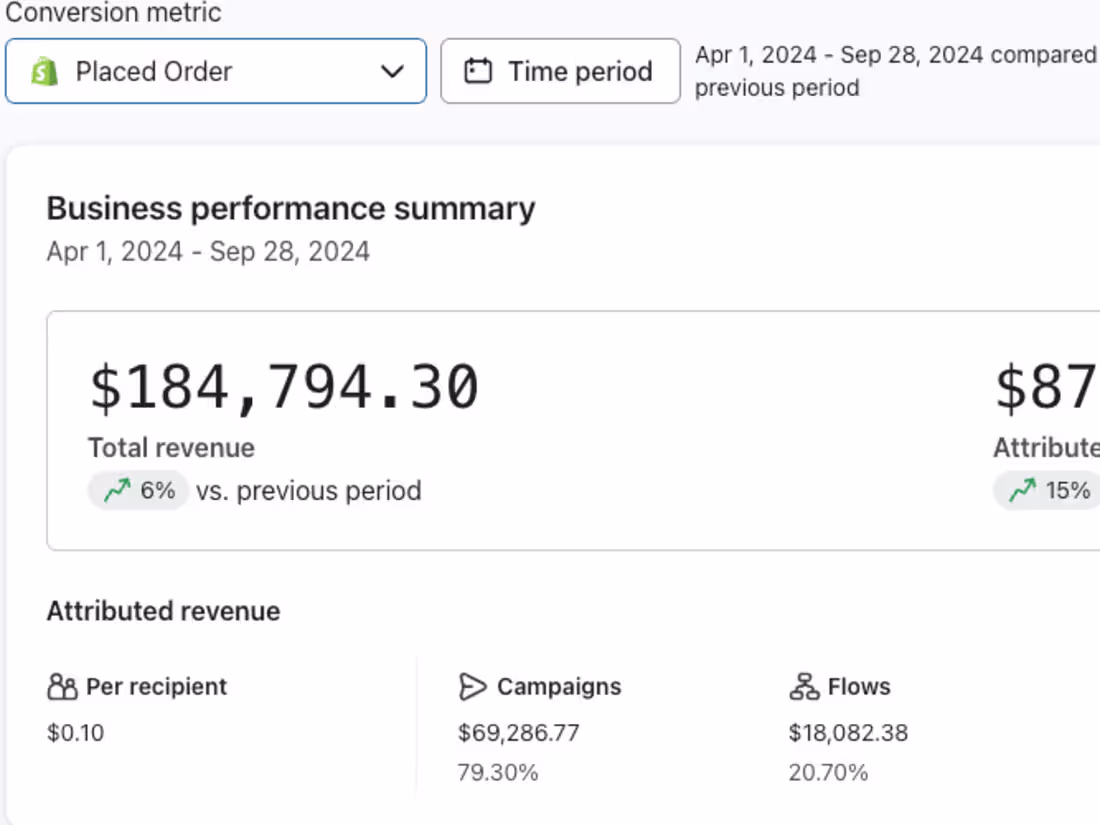Click the Campaigns label
The image size is (1100, 825).
coord(558,687)
